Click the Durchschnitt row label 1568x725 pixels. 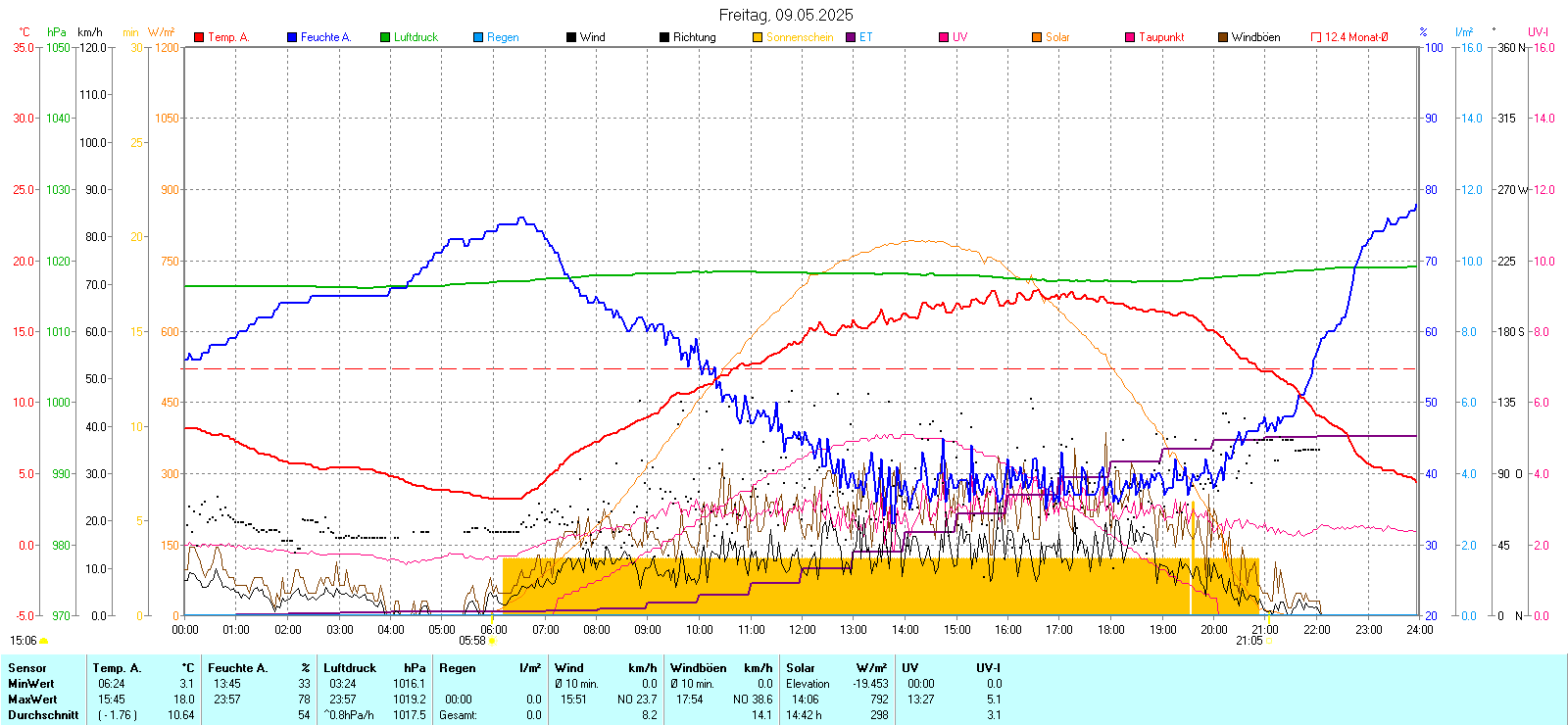[x=43, y=715]
